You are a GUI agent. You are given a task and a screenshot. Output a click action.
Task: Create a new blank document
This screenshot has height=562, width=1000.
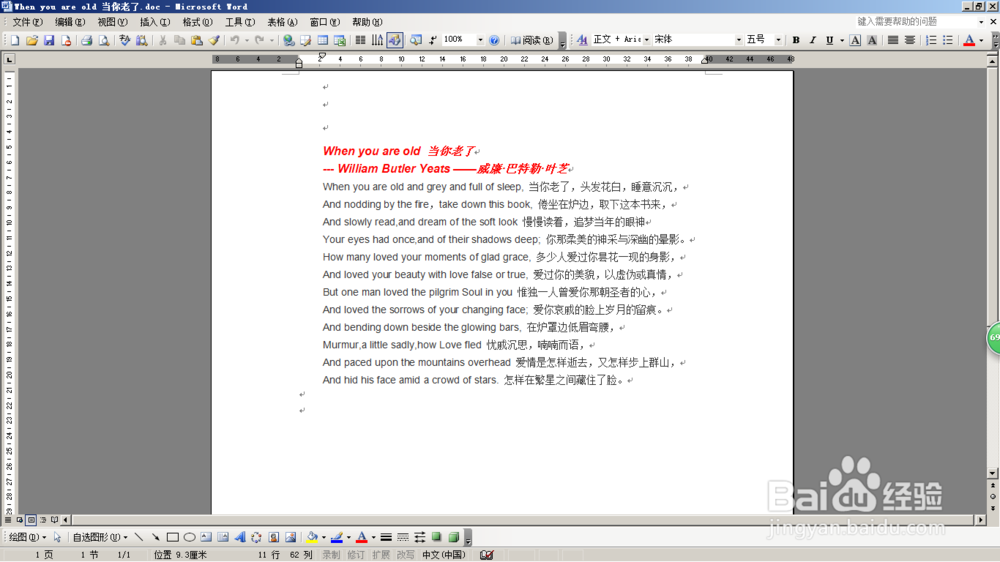click(14, 40)
